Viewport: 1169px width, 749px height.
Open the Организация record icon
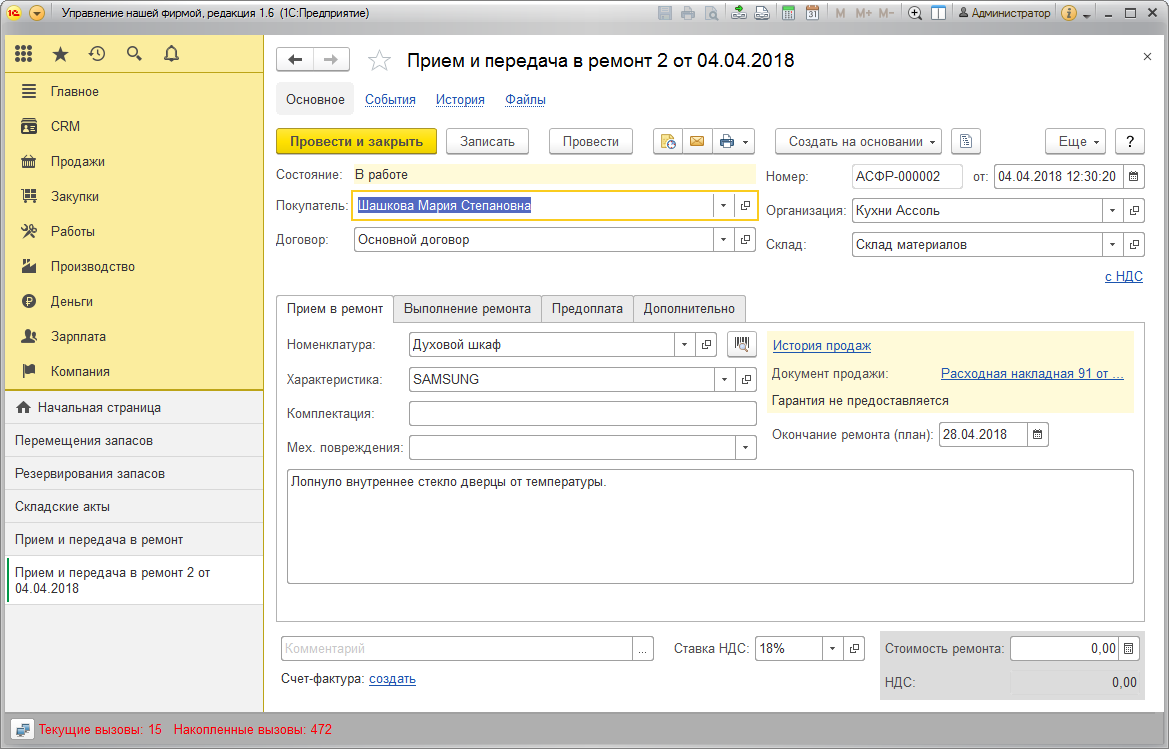coord(1134,211)
